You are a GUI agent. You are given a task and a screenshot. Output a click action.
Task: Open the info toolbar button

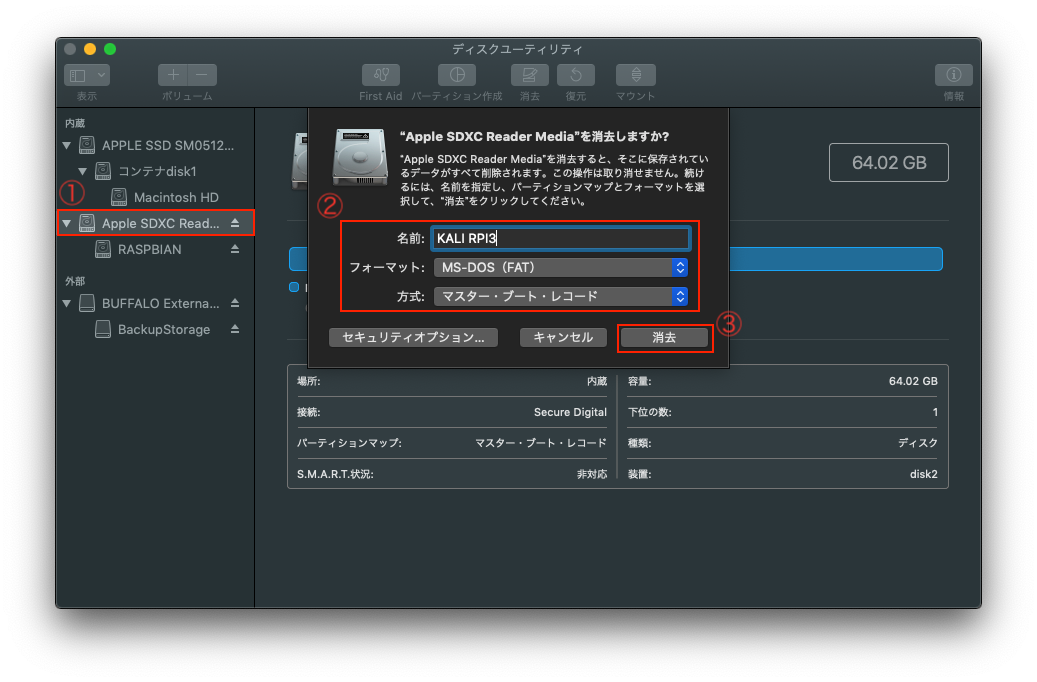pos(954,75)
